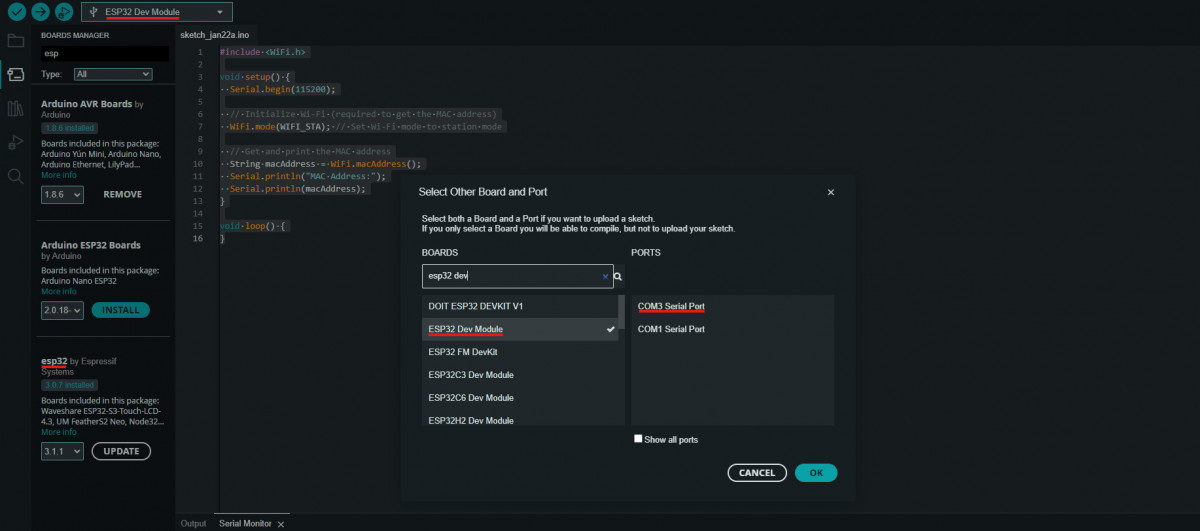Switch to the Output tab

[x=193, y=523]
